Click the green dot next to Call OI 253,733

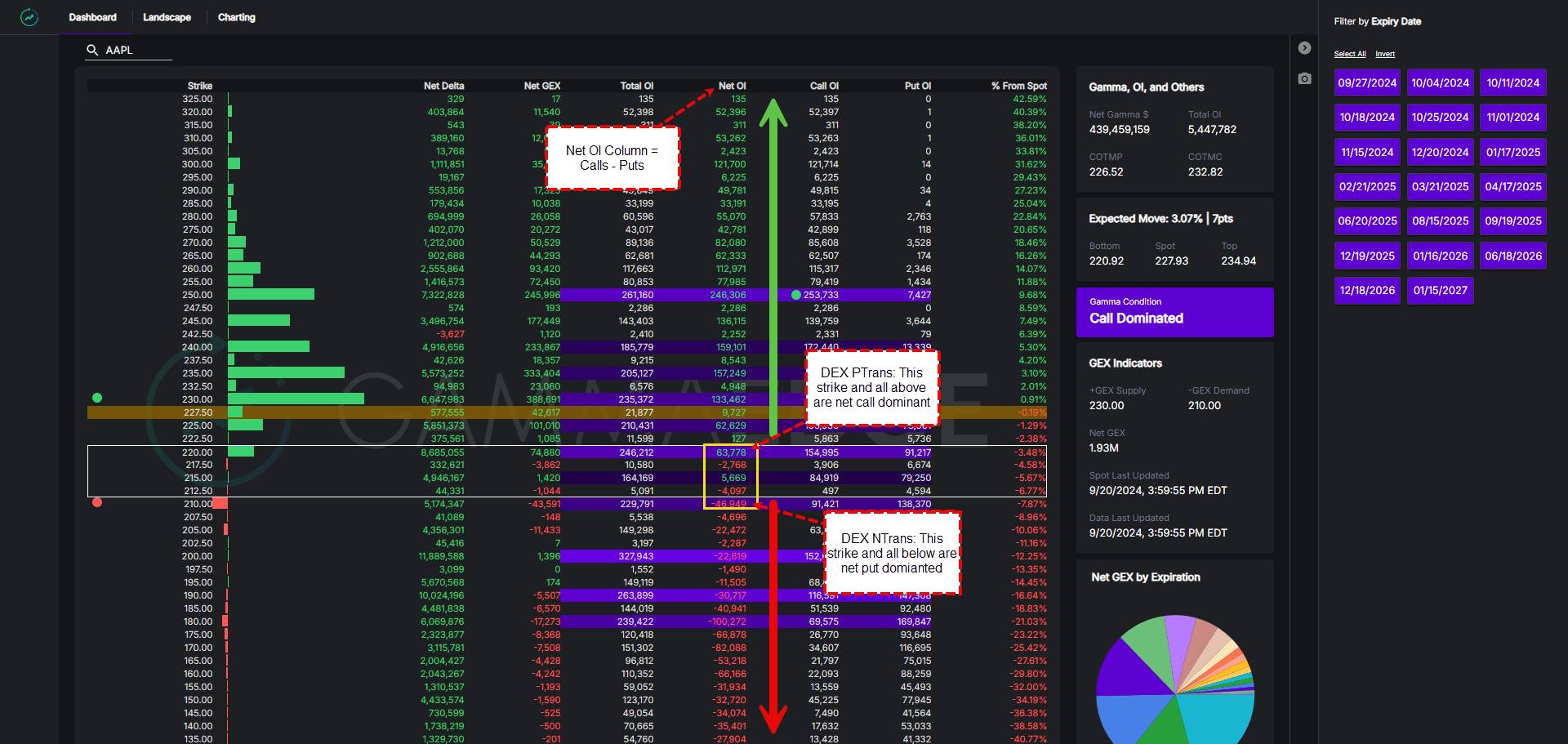tap(796, 295)
